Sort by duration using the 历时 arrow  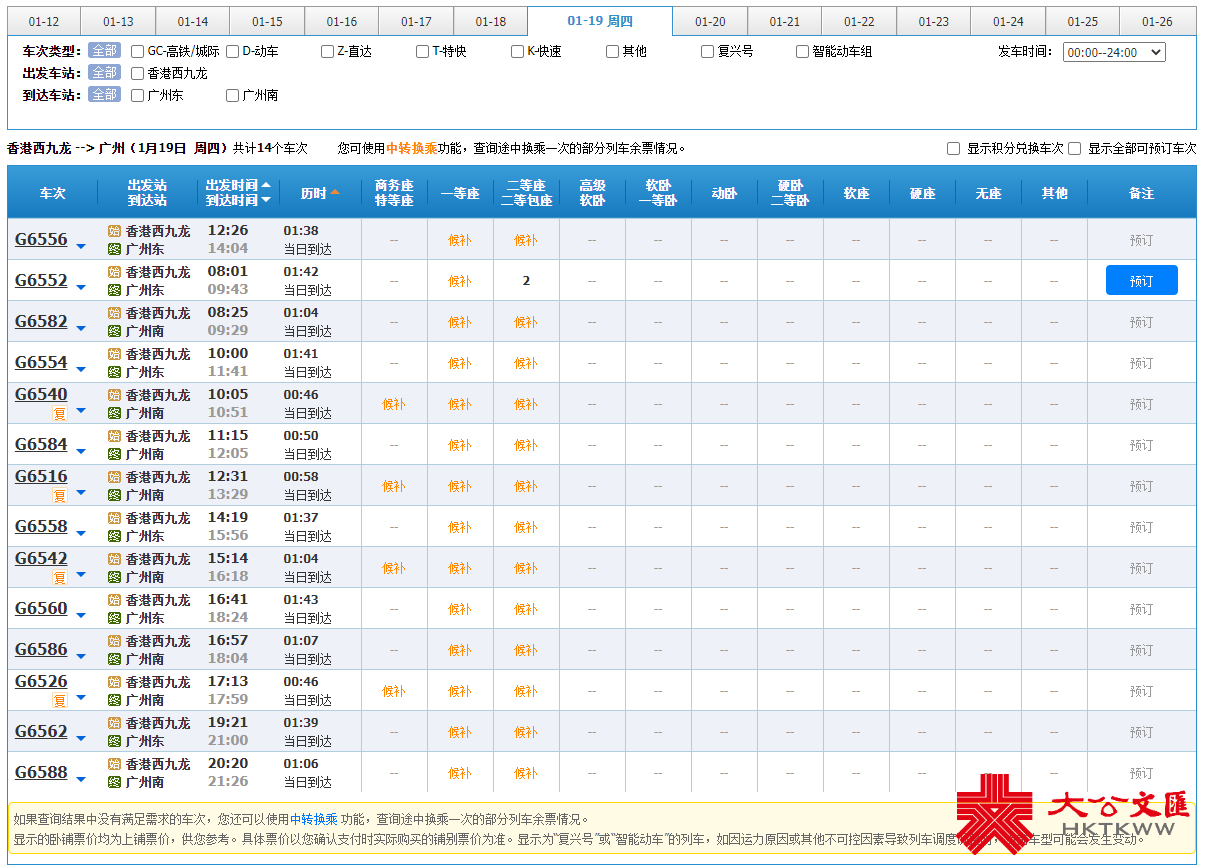tap(335, 193)
